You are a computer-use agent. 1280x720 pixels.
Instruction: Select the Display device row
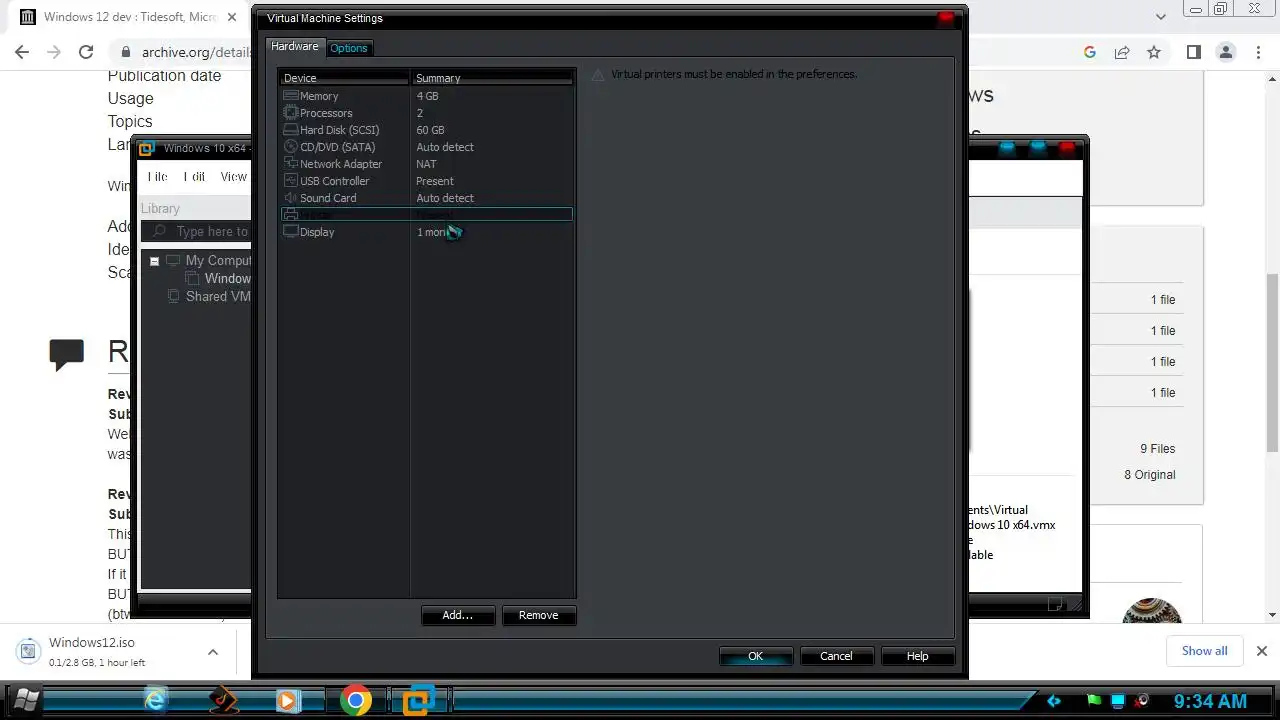coord(426,232)
